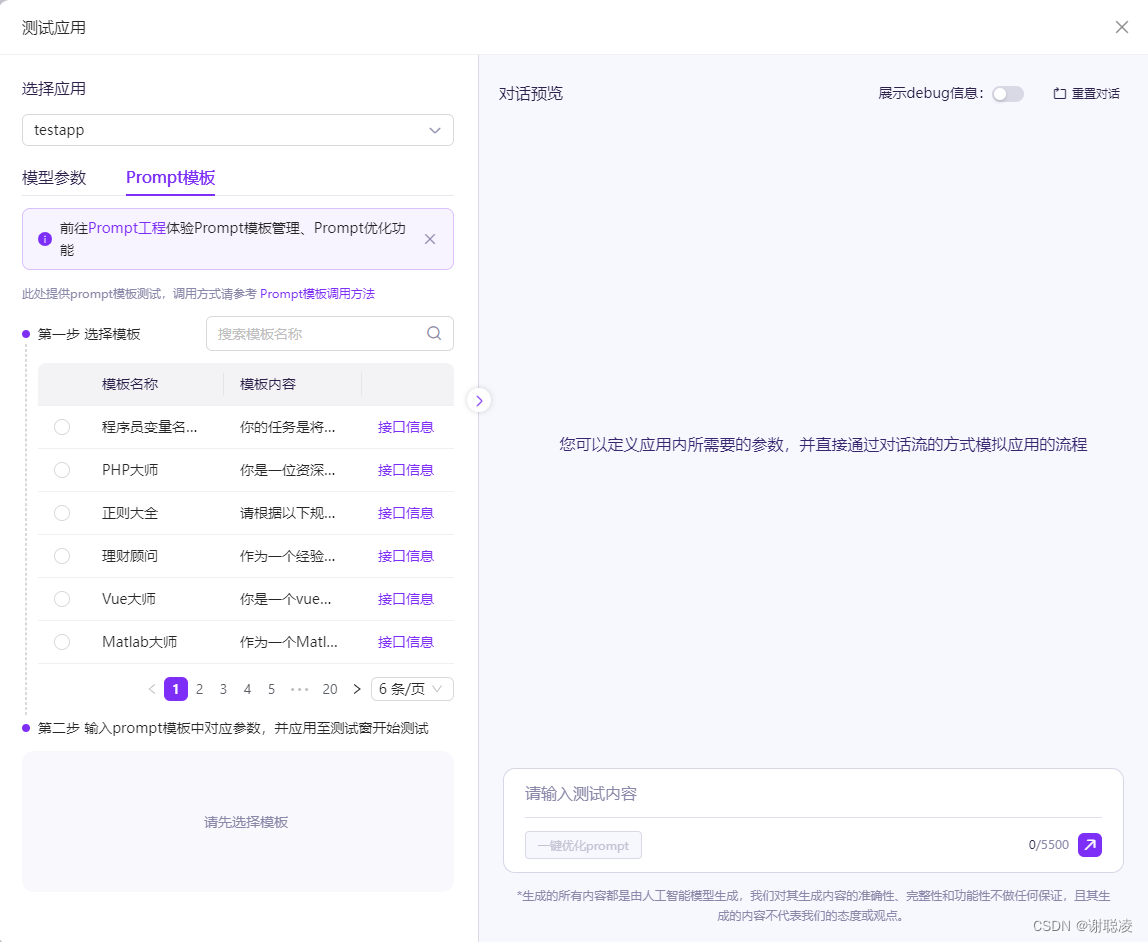The image size is (1148, 942).
Task: Click the 一键优化prompt button
Action: click(583, 845)
